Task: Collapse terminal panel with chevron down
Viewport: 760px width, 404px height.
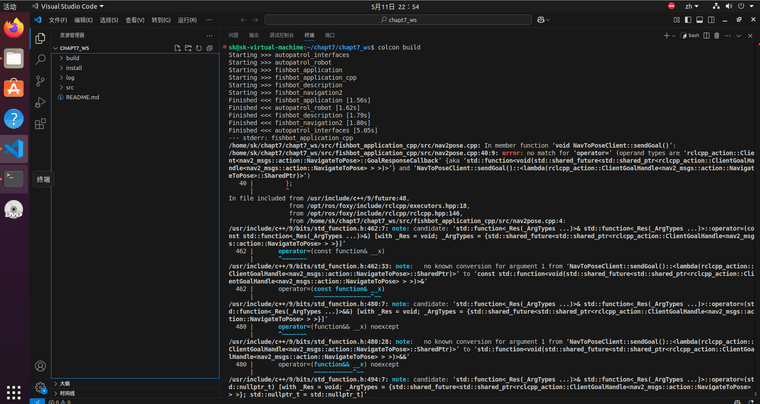Action: 739,35
